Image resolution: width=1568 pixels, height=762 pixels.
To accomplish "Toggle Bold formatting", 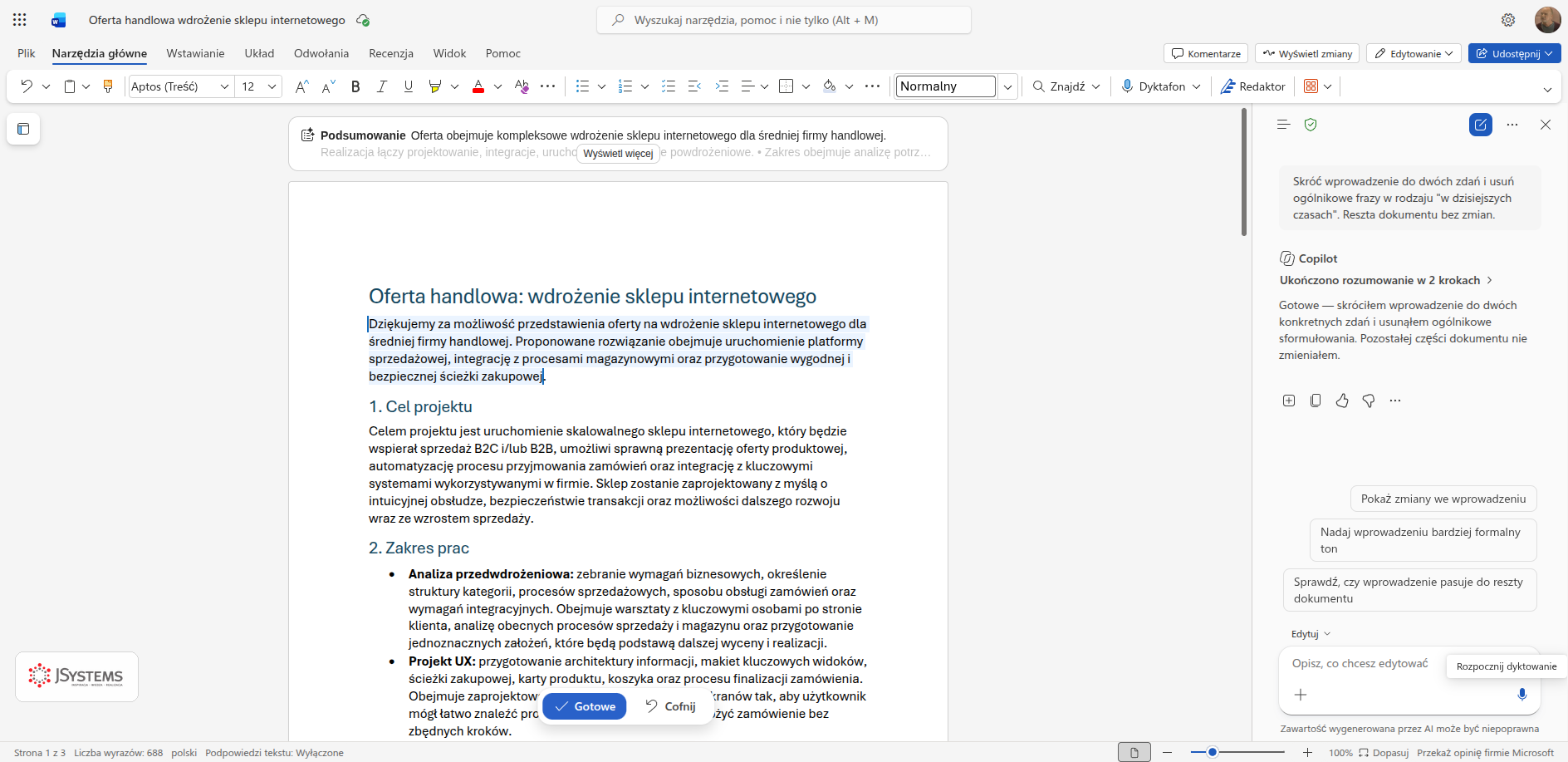I will point(355,86).
